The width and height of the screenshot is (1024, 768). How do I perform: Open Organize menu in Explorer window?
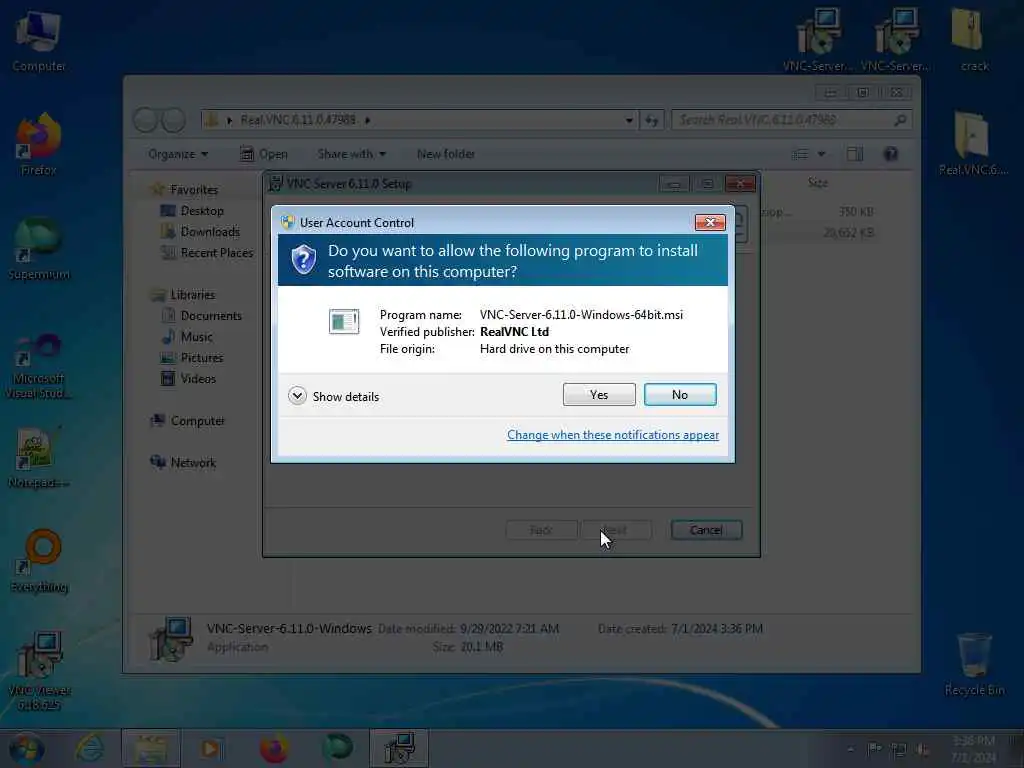point(178,154)
